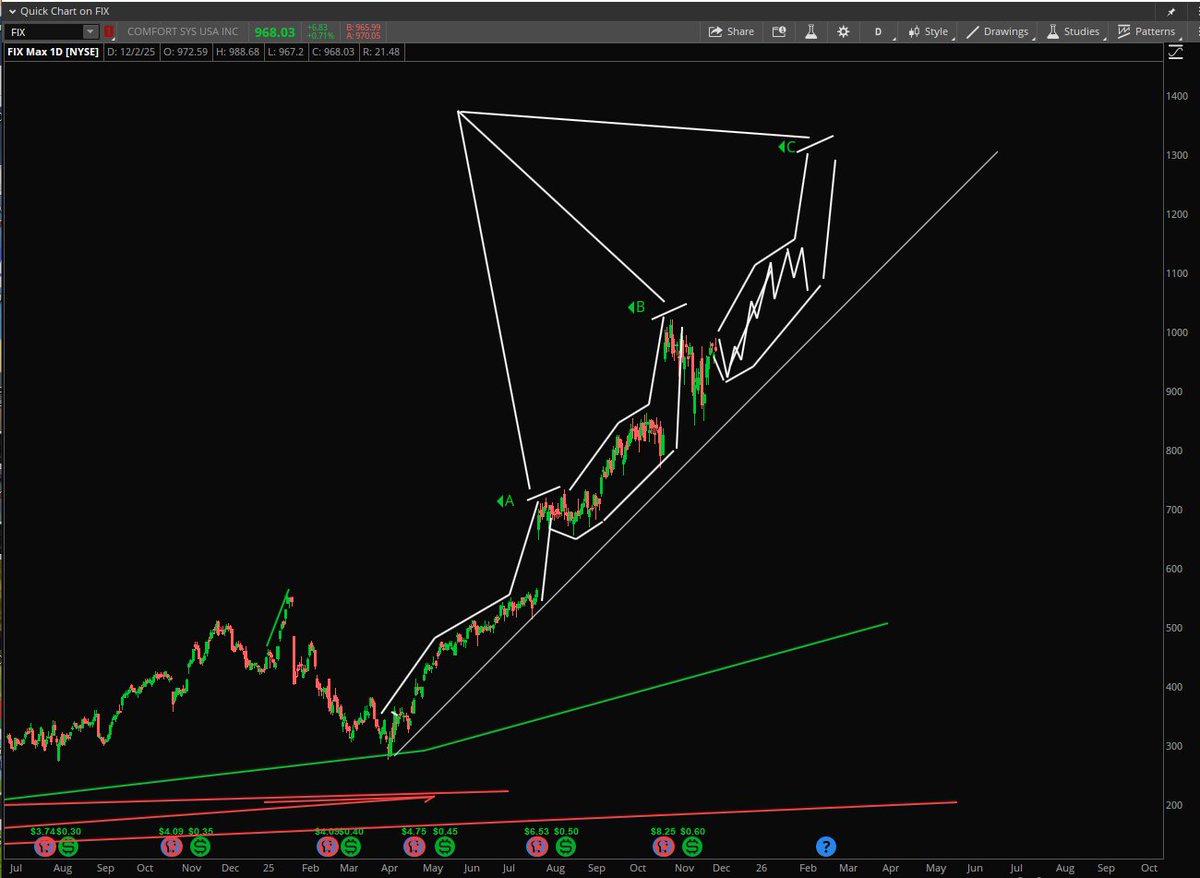Click the last price 968.03
This screenshot has width=1200, height=878.
pos(275,32)
